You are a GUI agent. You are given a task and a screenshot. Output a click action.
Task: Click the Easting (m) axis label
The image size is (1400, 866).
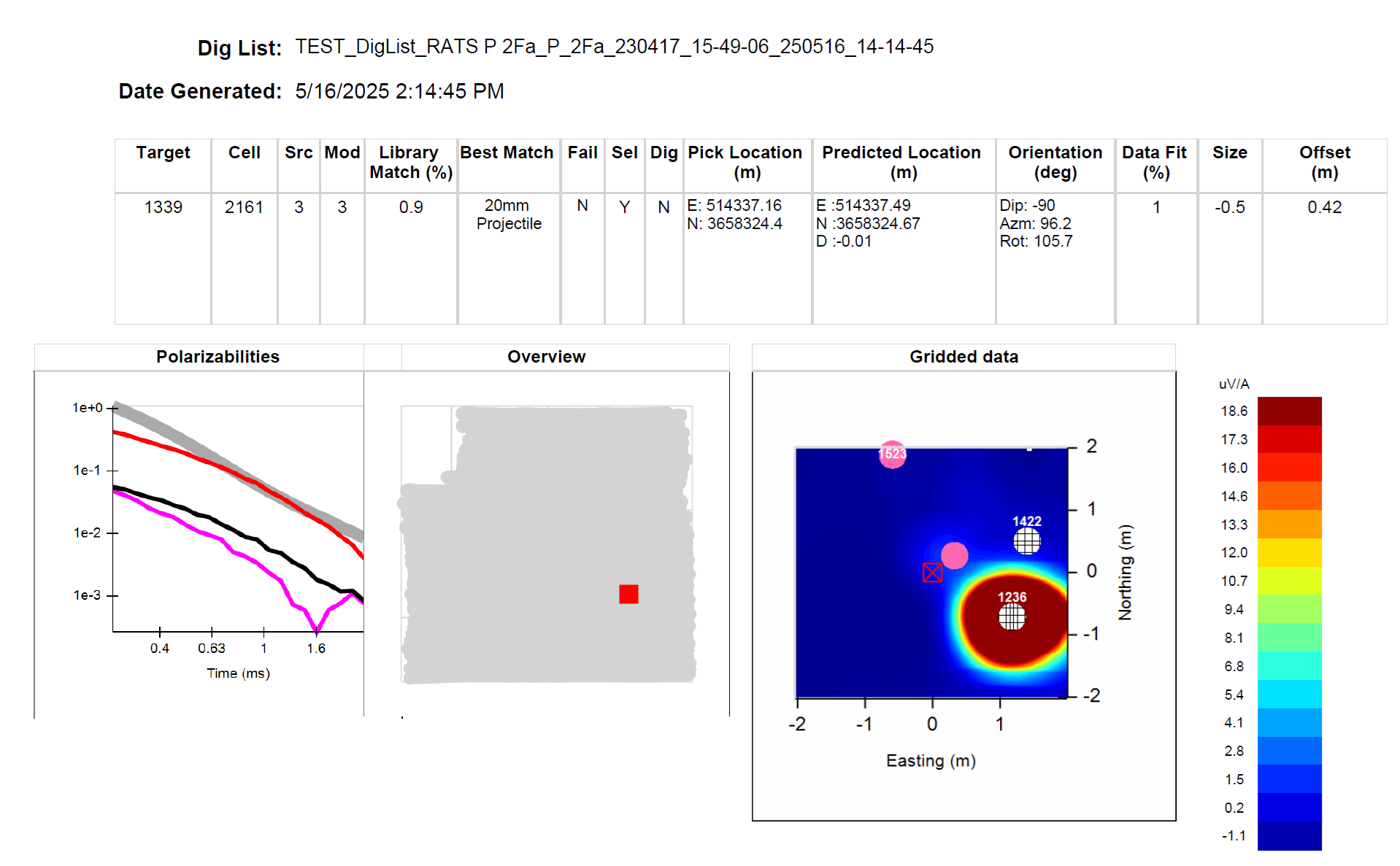tap(931, 761)
